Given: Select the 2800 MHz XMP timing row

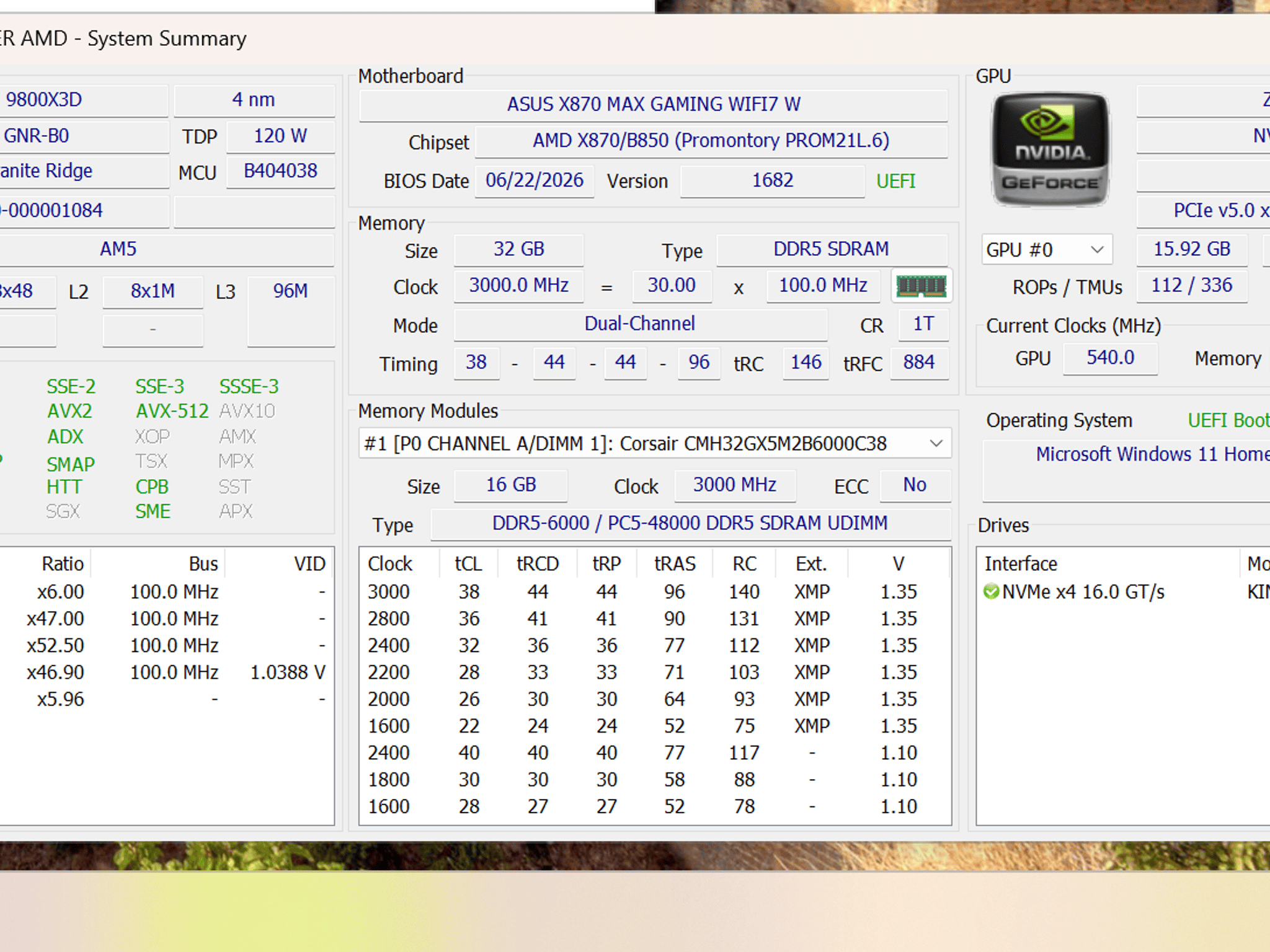Looking at the screenshot, I should pyautogui.click(x=655, y=619).
